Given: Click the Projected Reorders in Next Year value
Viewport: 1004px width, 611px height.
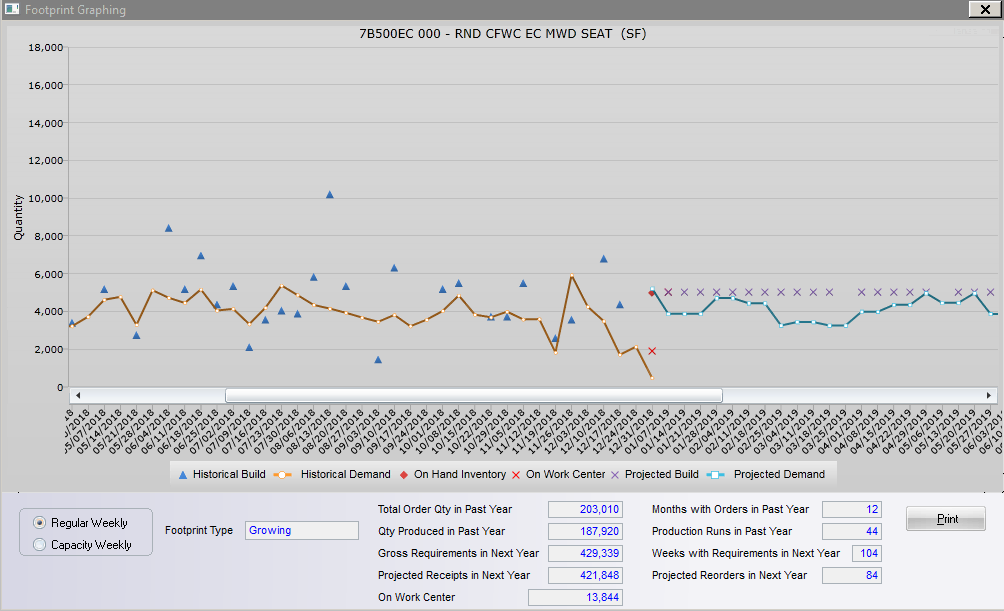Looking at the screenshot, I should coord(851,576).
